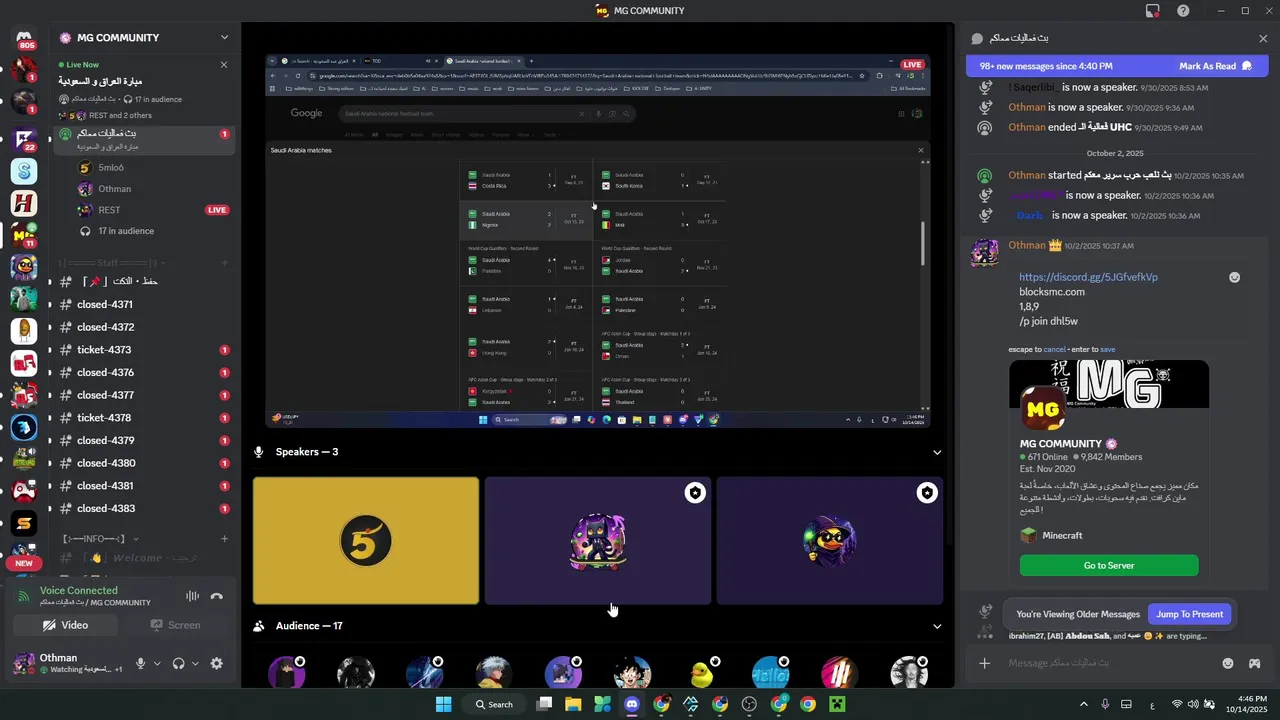
Task: Click the cancel link under edit box
Action: point(1054,349)
